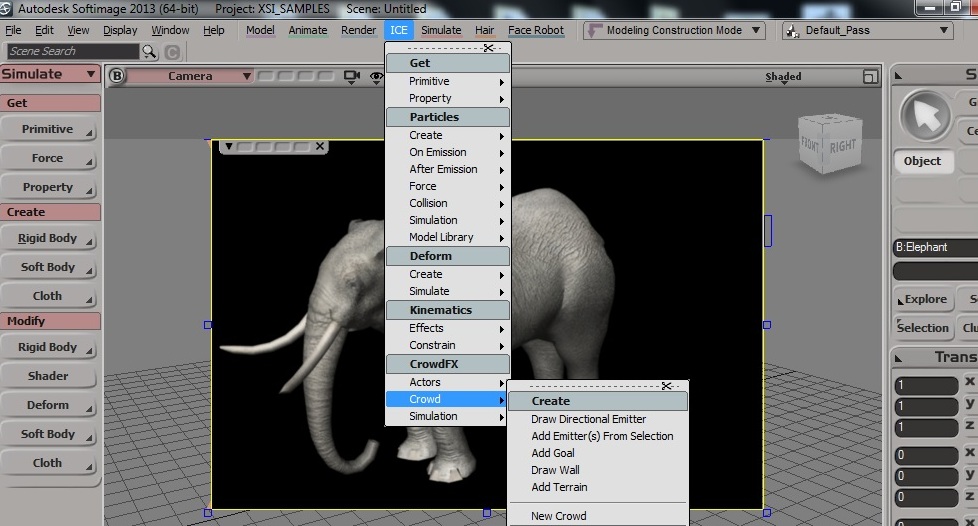The width and height of the screenshot is (978, 526).
Task: Tear off the Crowd submenu scissors icon
Action: [667, 386]
